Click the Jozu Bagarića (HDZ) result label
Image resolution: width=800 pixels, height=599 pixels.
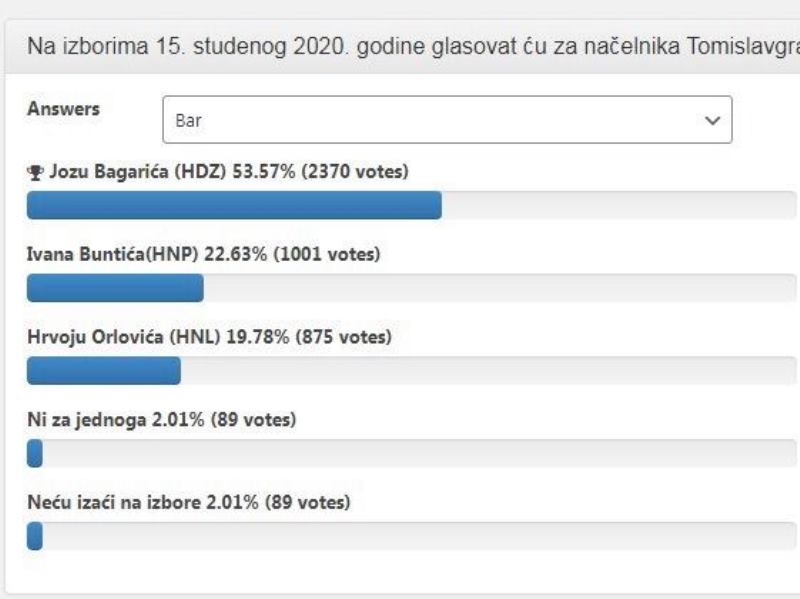pos(229,171)
